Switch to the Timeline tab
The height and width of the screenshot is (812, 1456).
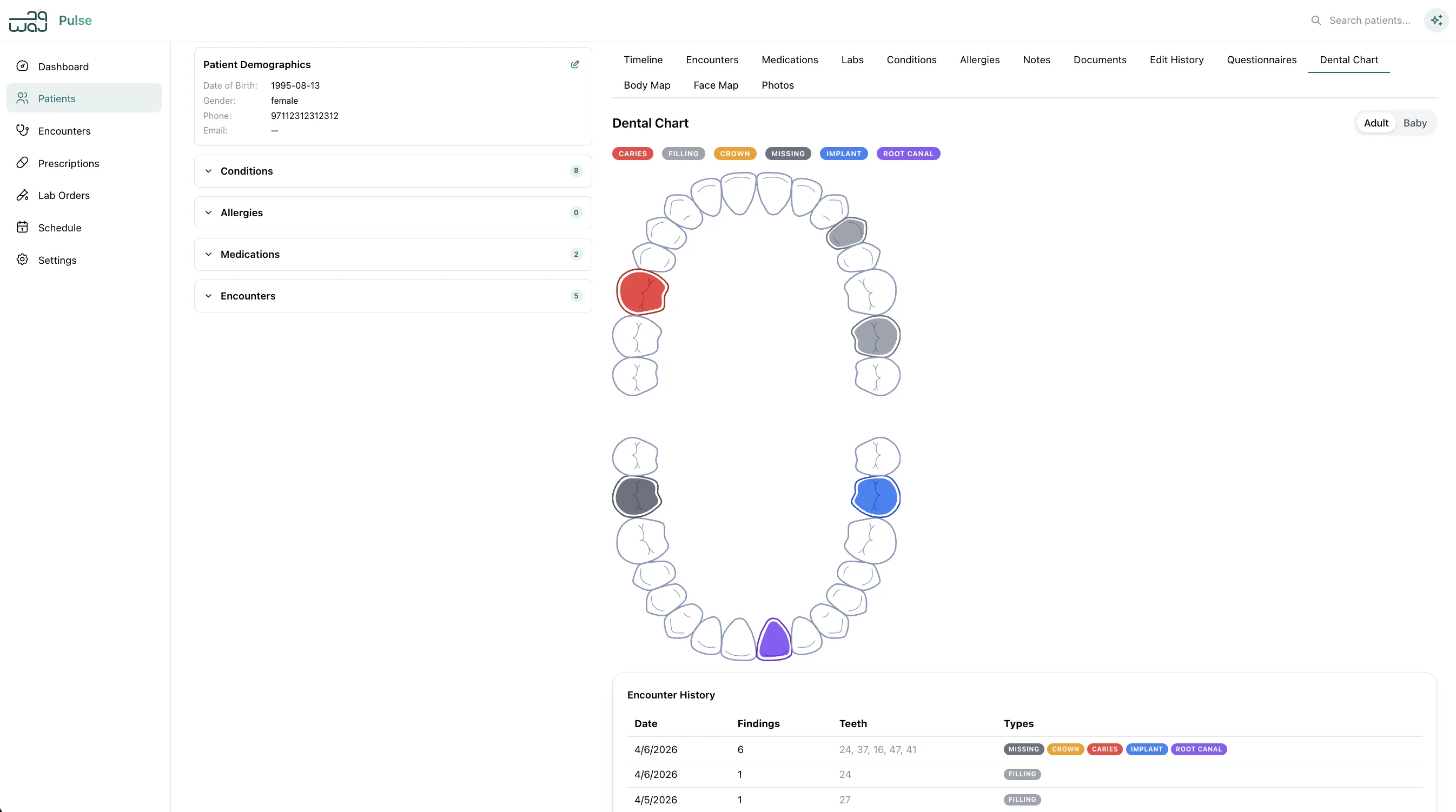(643, 60)
